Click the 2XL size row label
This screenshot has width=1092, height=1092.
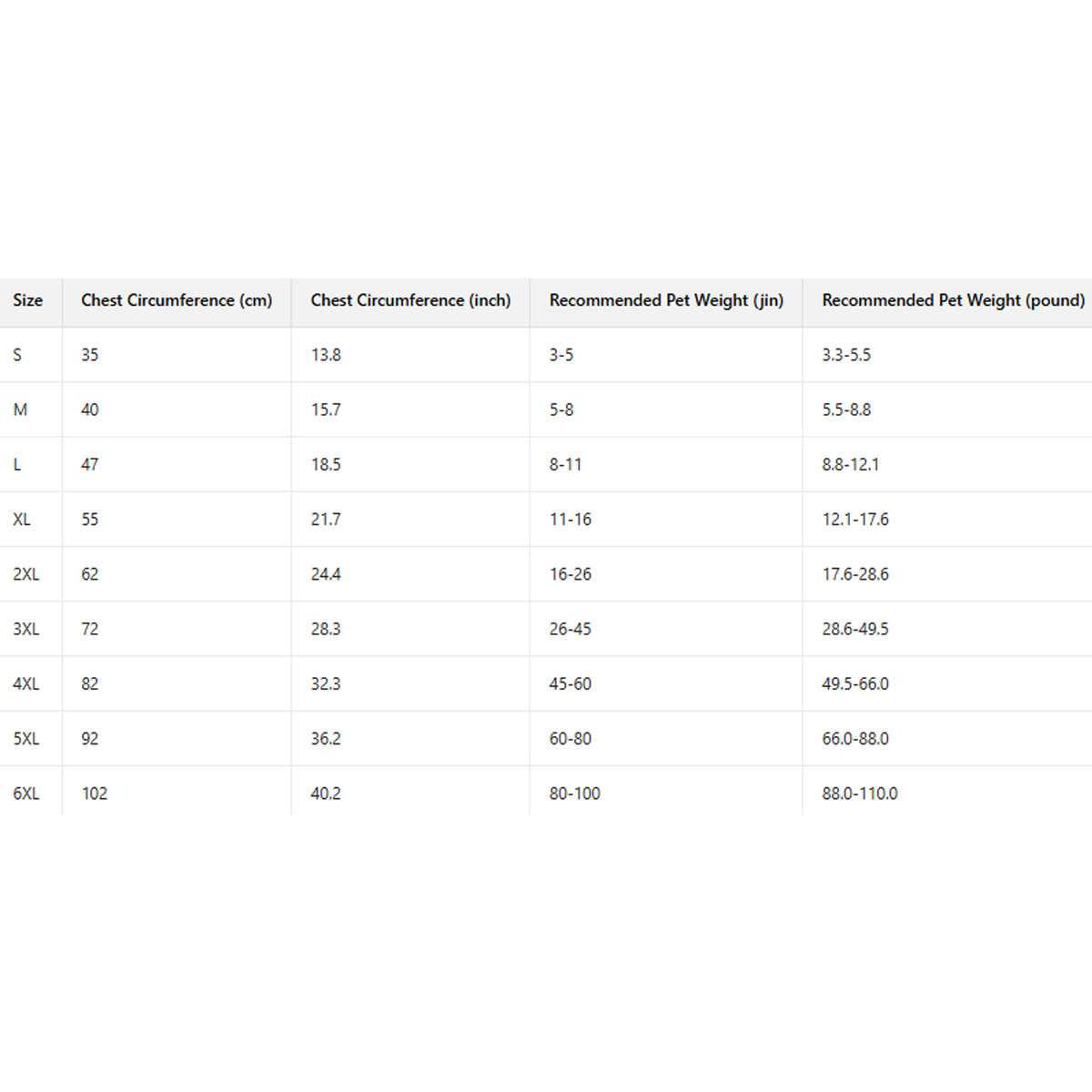pos(26,574)
